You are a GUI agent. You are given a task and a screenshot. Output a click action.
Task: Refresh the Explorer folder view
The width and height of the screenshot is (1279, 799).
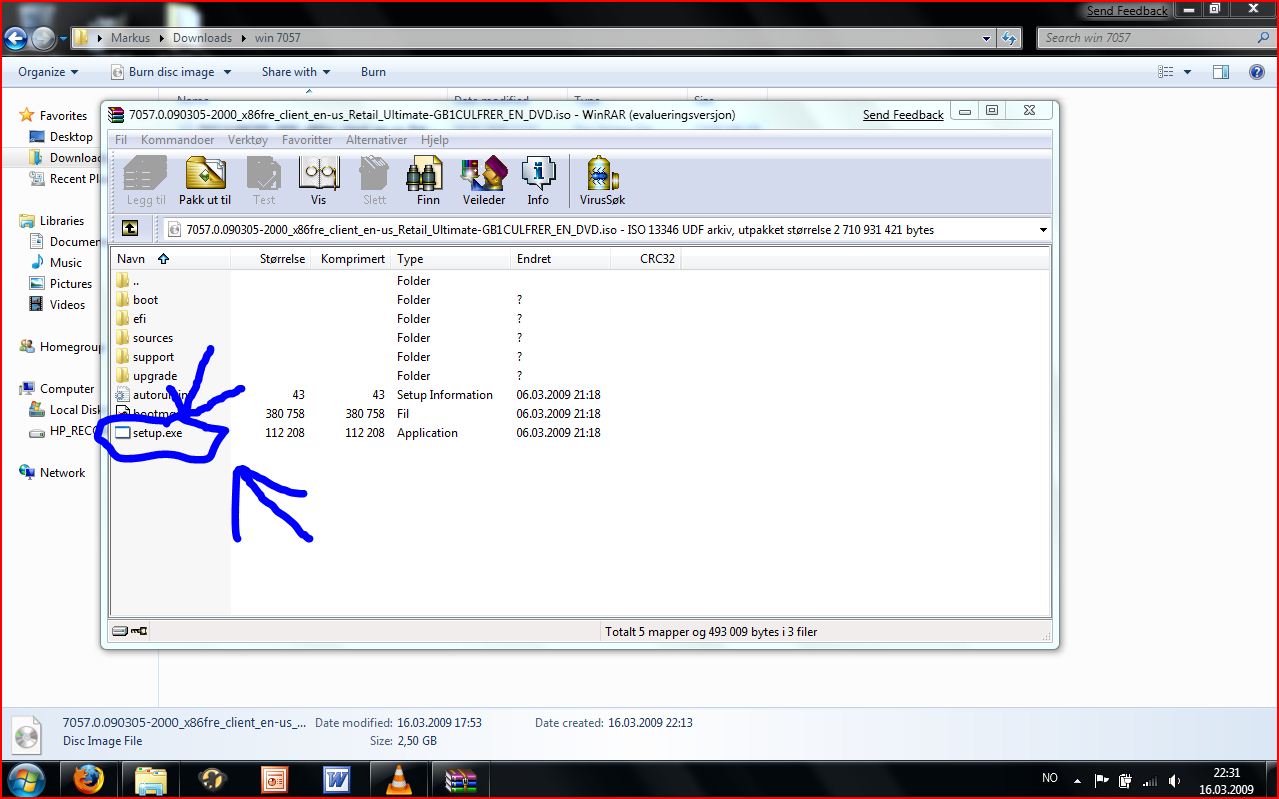1009,38
